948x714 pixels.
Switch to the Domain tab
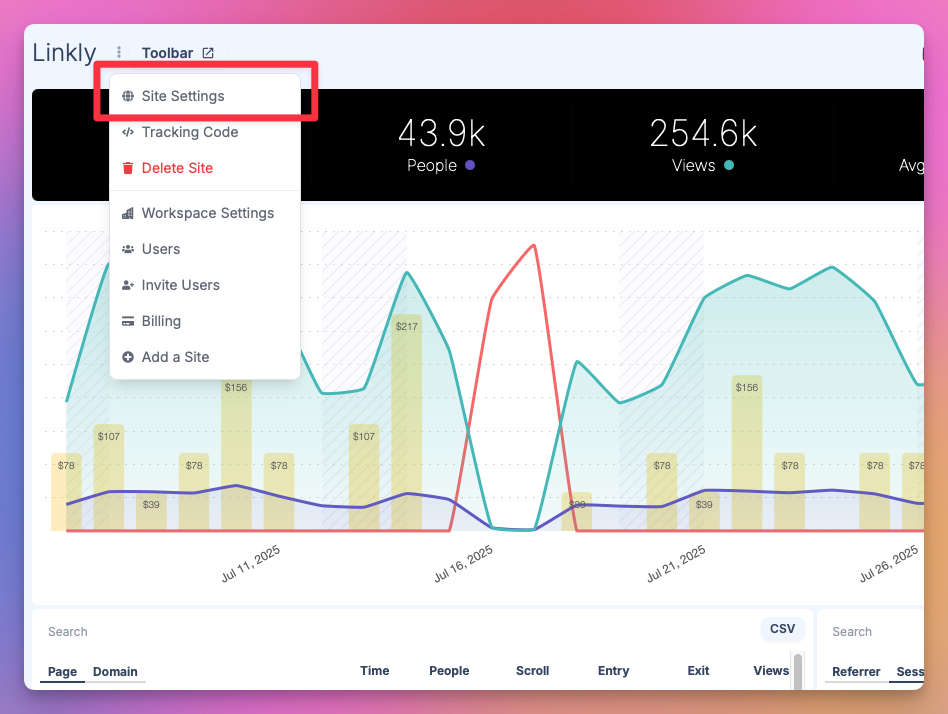(115, 671)
